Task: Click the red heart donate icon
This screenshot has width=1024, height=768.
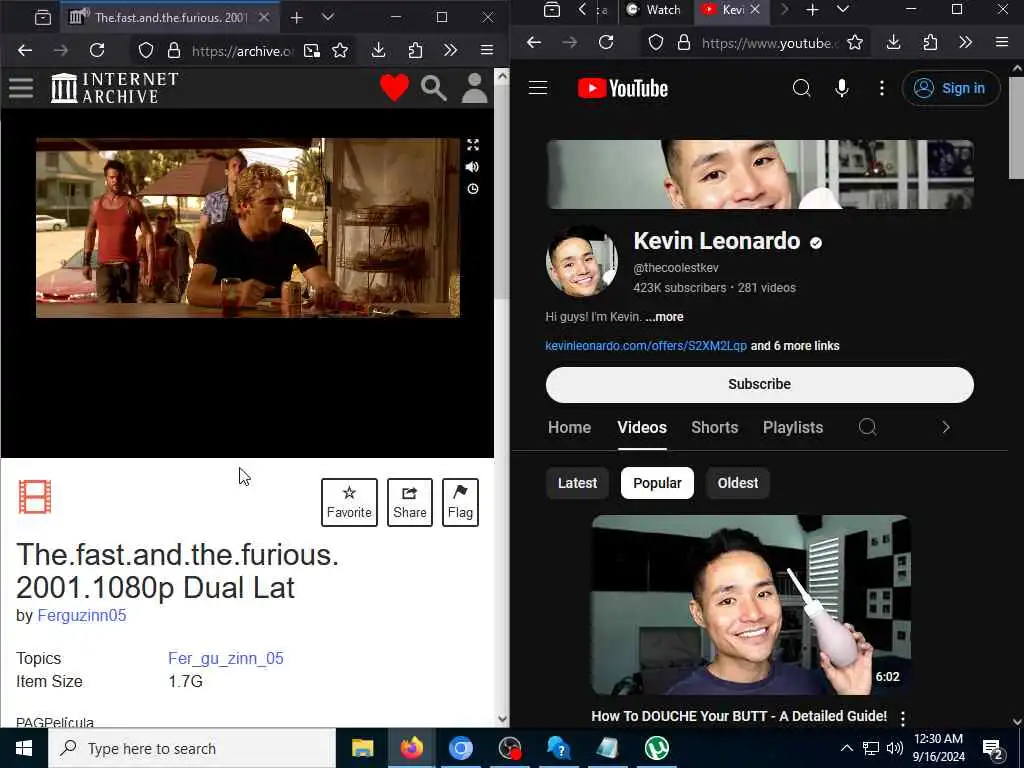Action: (394, 88)
